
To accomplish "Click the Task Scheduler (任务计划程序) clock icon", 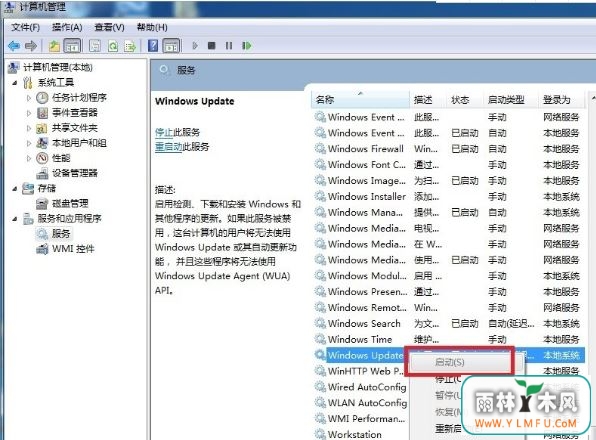I will click(42, 98).
